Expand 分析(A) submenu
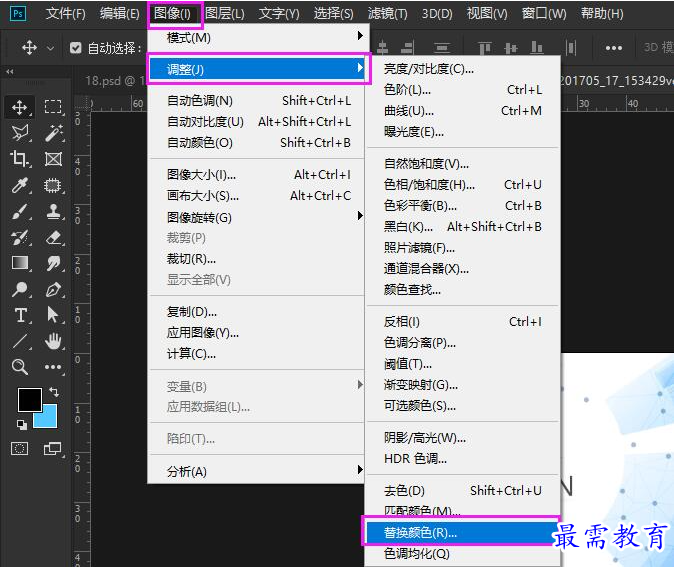Viewport: 676px width, 568px height. [257, 471]
